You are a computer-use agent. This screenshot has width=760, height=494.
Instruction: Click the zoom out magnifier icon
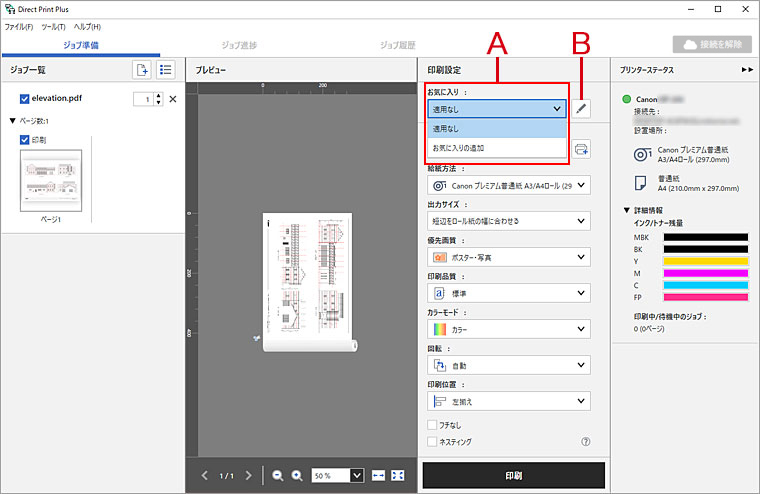pyautogui.click(x=277, y=476)
